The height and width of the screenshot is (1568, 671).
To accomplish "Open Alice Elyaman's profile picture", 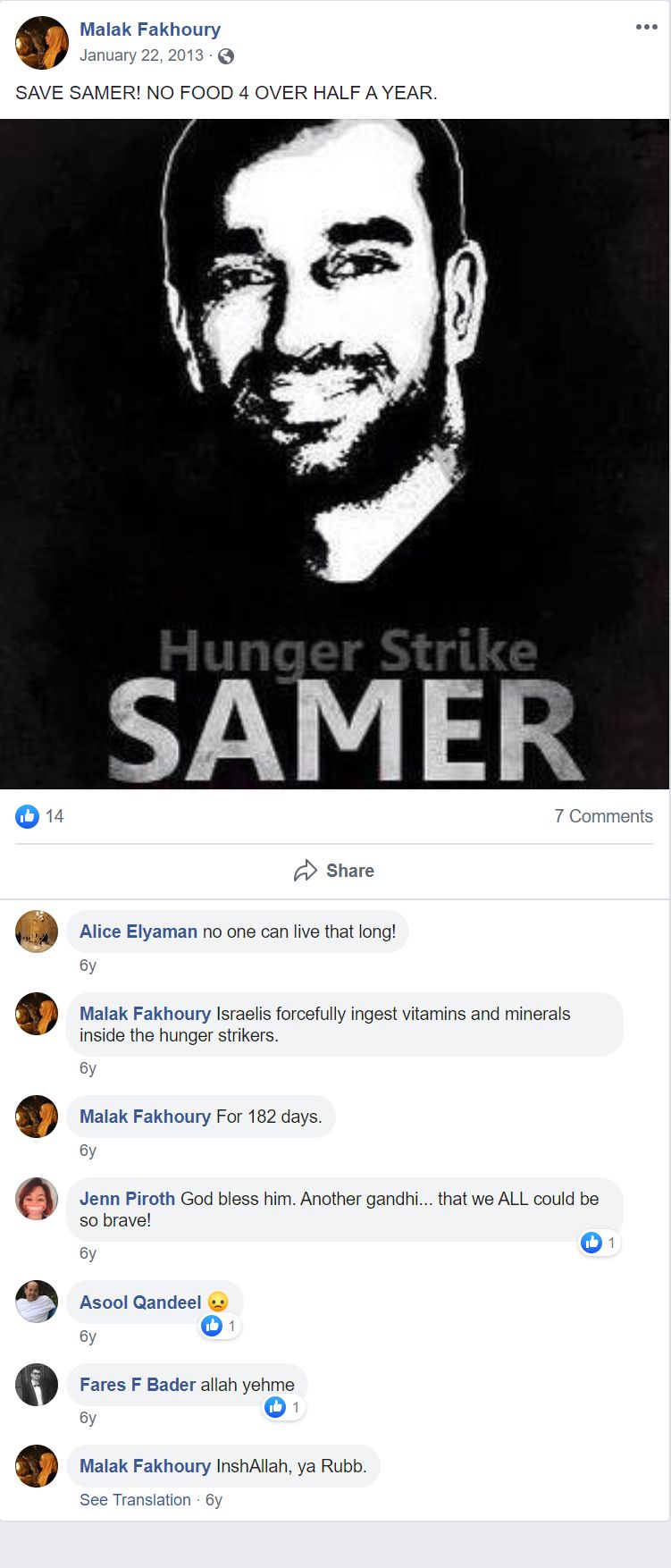I will coord(37,932).
